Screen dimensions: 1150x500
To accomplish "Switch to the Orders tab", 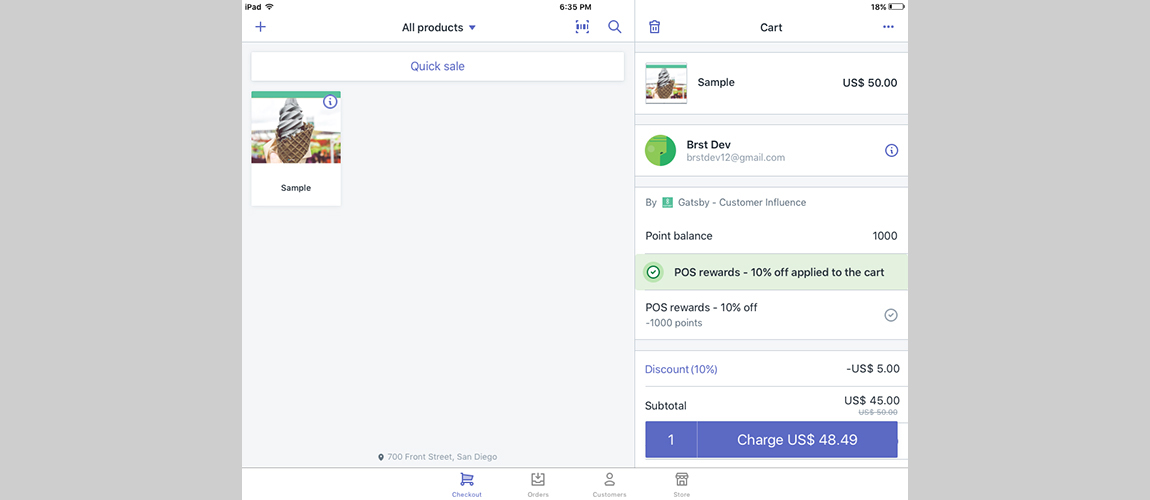I will pos(538,484).
